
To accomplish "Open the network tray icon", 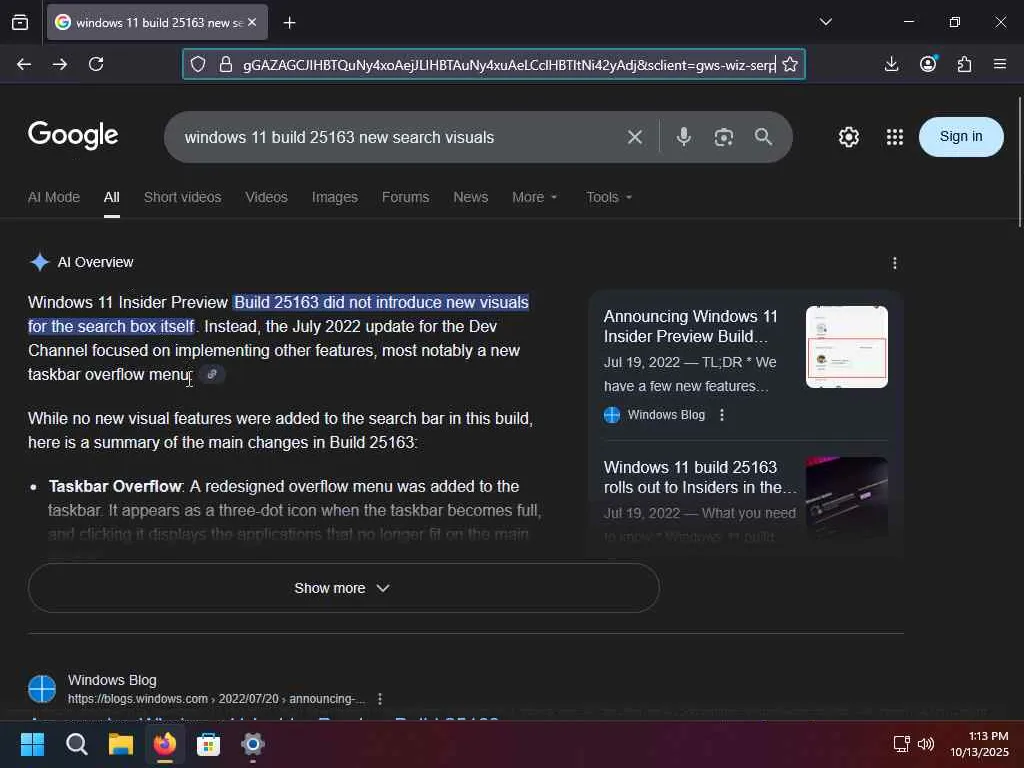I will [902, 744].
